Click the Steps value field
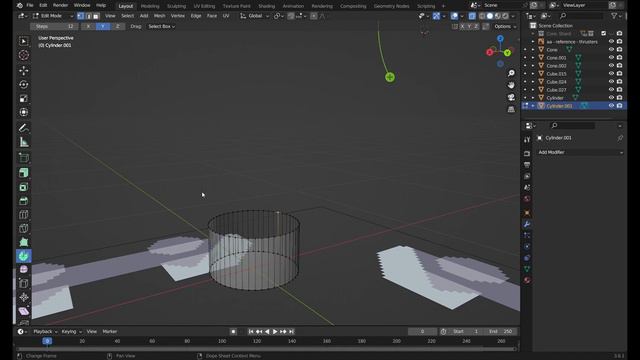 coord(54,26)
